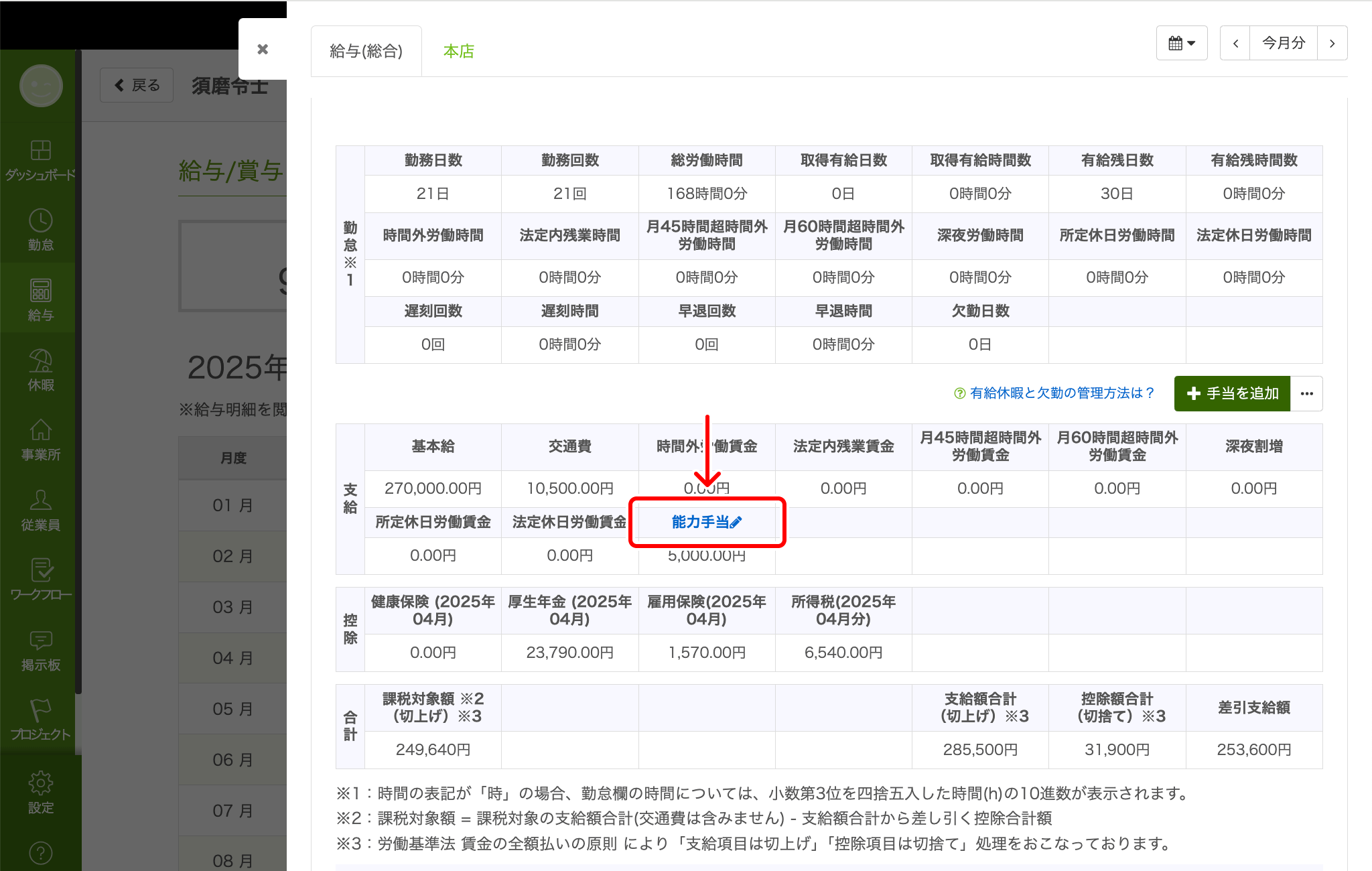Select the 06 月 row
This screenshot has height=871, width=1372.
coord(232,760)
